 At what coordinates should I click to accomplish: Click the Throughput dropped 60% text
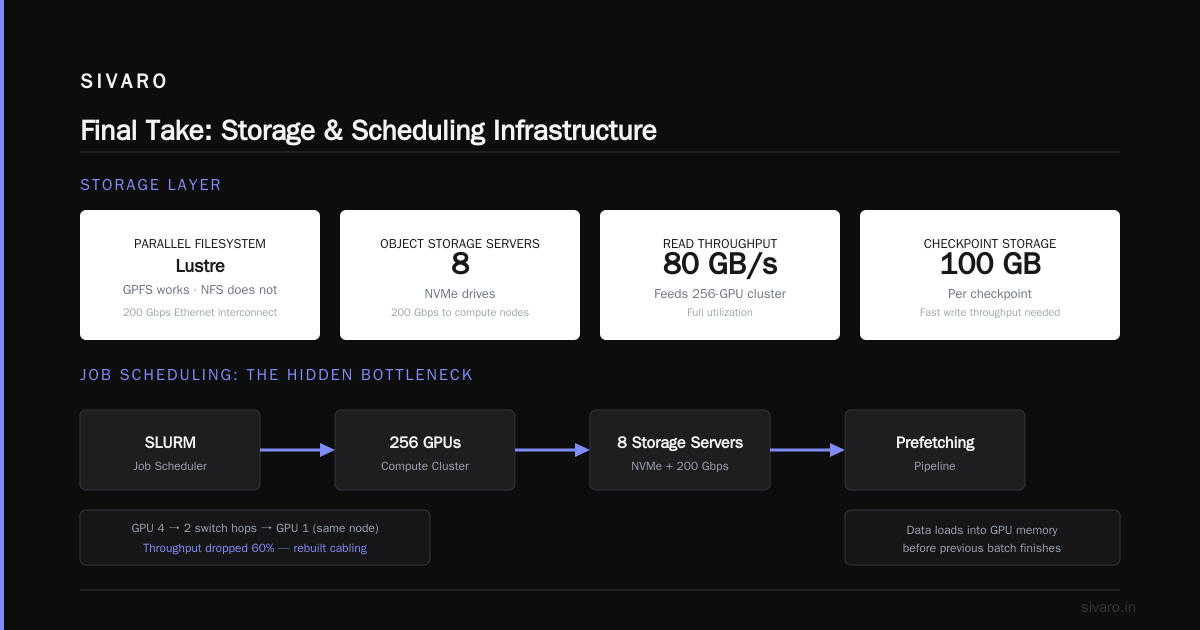[255, 548]
